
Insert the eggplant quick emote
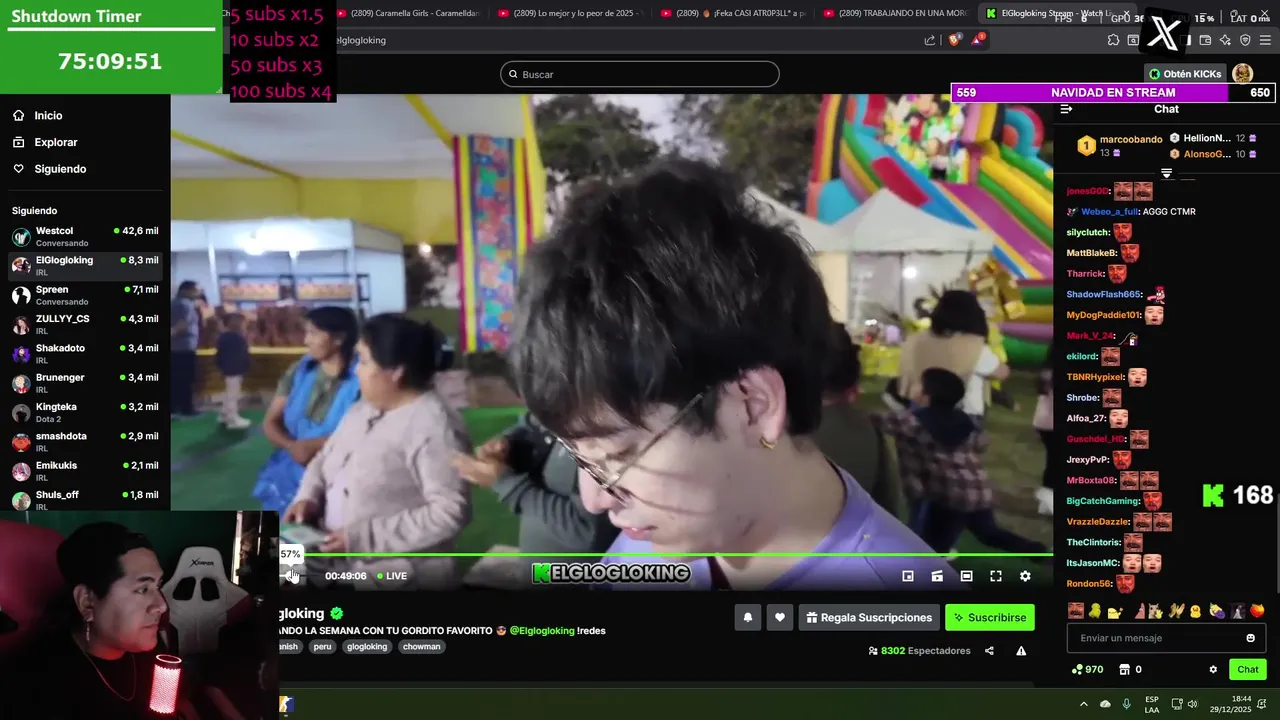(1217, 611)
